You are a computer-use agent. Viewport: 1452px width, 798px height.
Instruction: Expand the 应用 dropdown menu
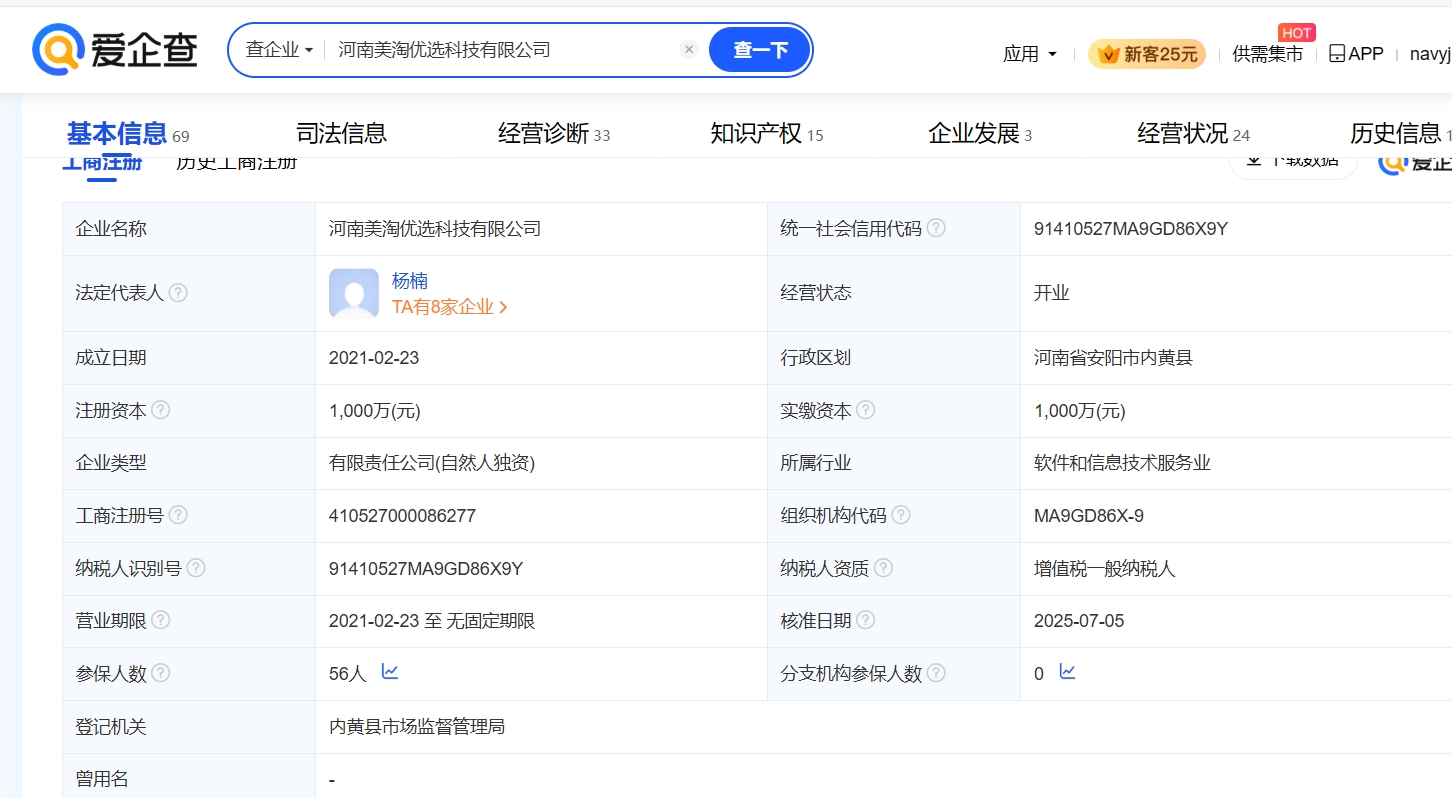1030,54
